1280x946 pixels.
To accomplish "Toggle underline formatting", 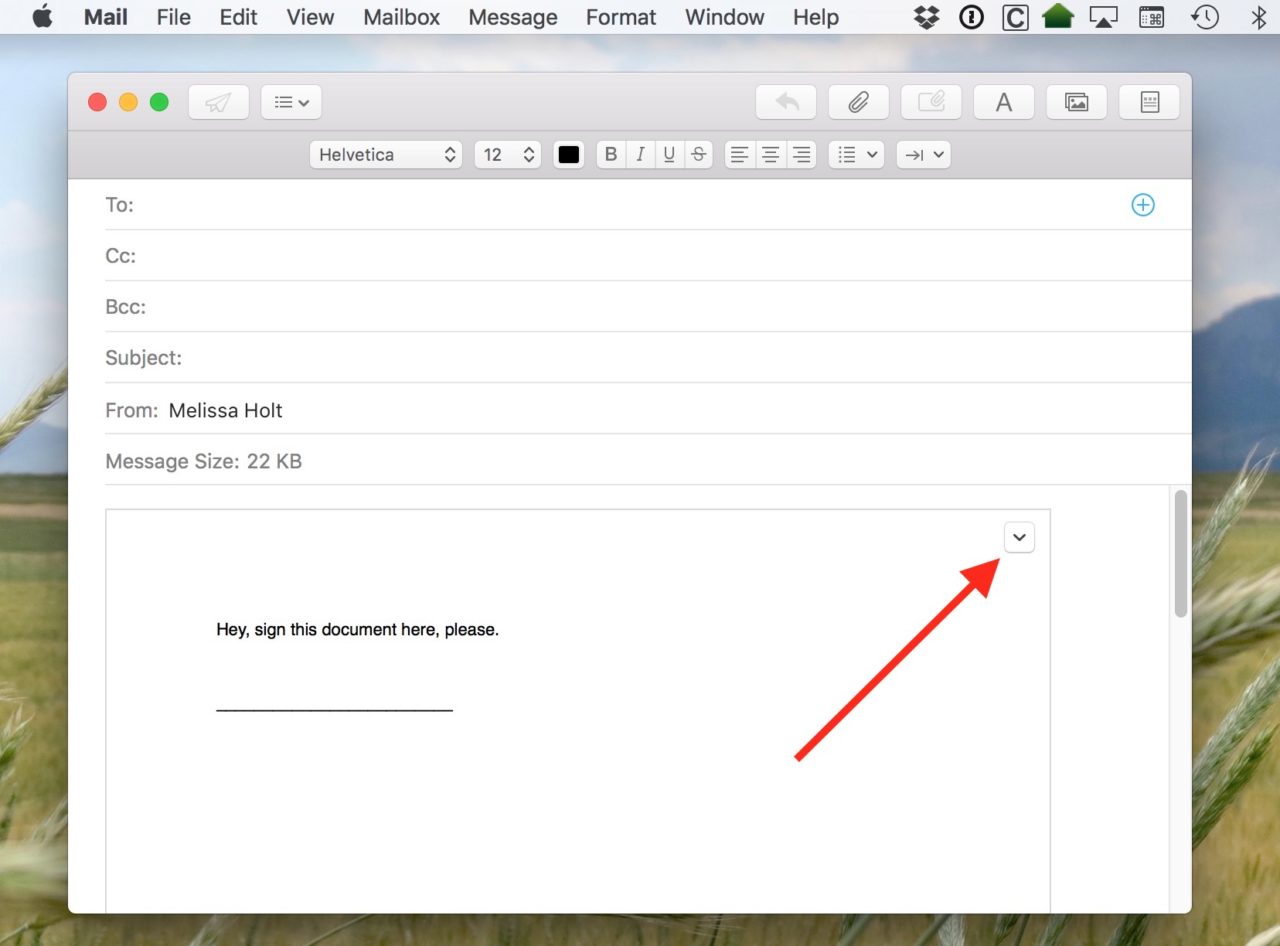I will click(669, 154).
